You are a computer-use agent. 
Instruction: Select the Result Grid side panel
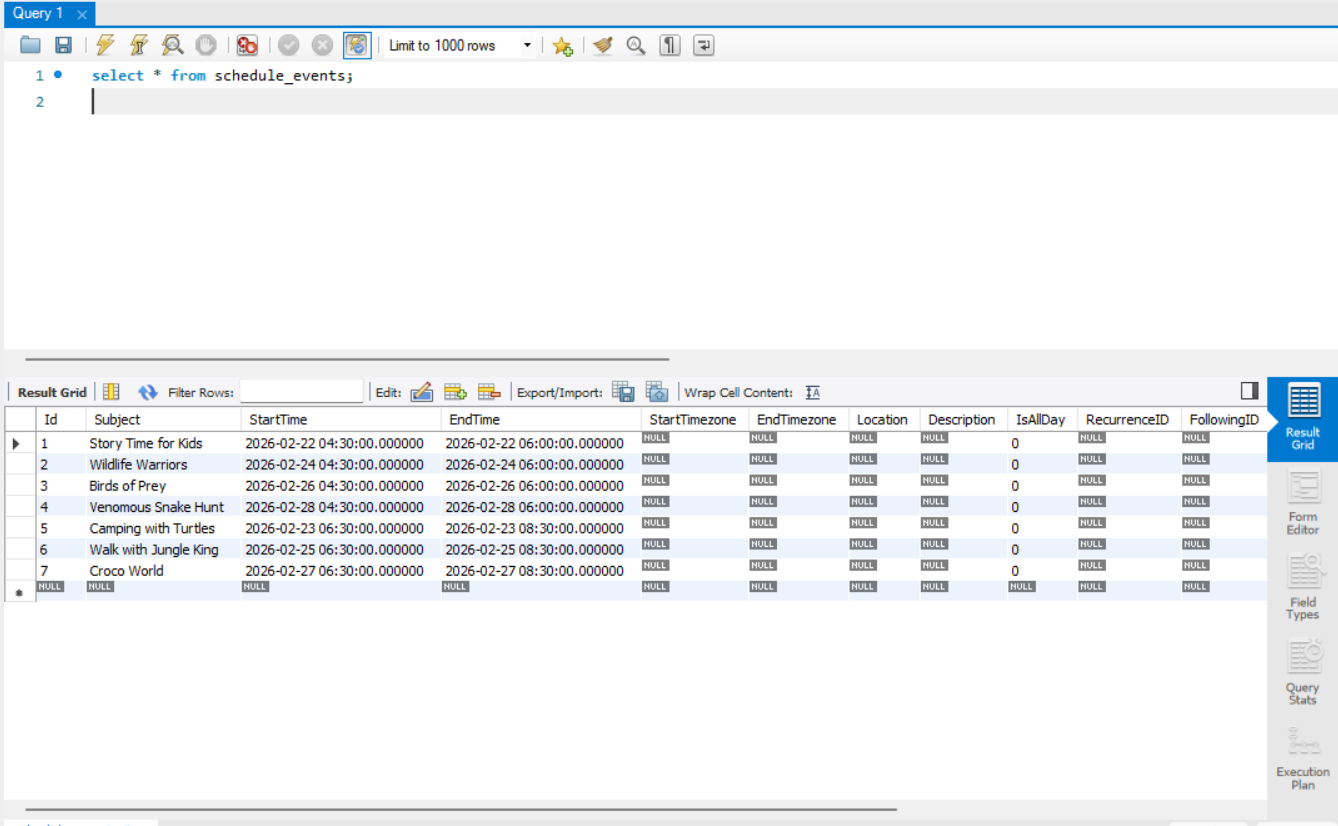1302,418
